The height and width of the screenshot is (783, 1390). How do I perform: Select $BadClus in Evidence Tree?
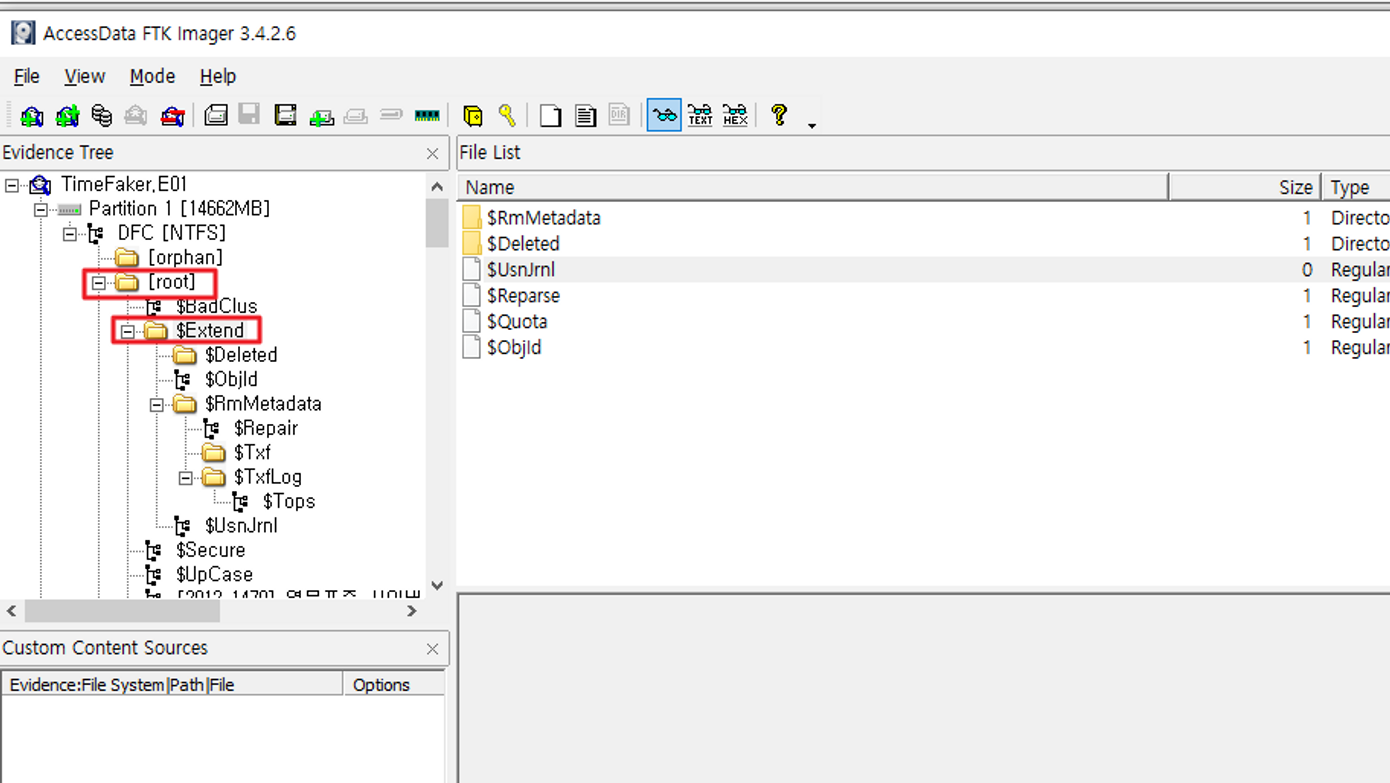click(x=217, y=306)
